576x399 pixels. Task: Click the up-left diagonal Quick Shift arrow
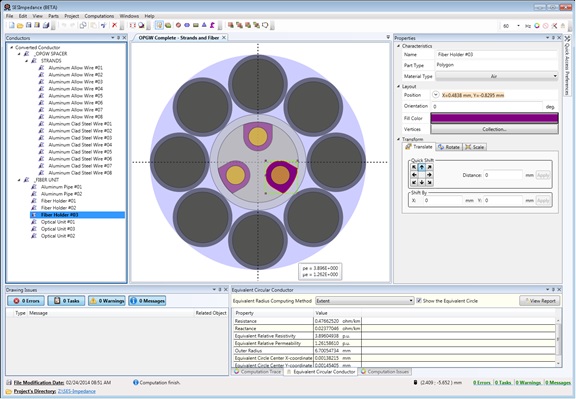click(x=414, y=167)
